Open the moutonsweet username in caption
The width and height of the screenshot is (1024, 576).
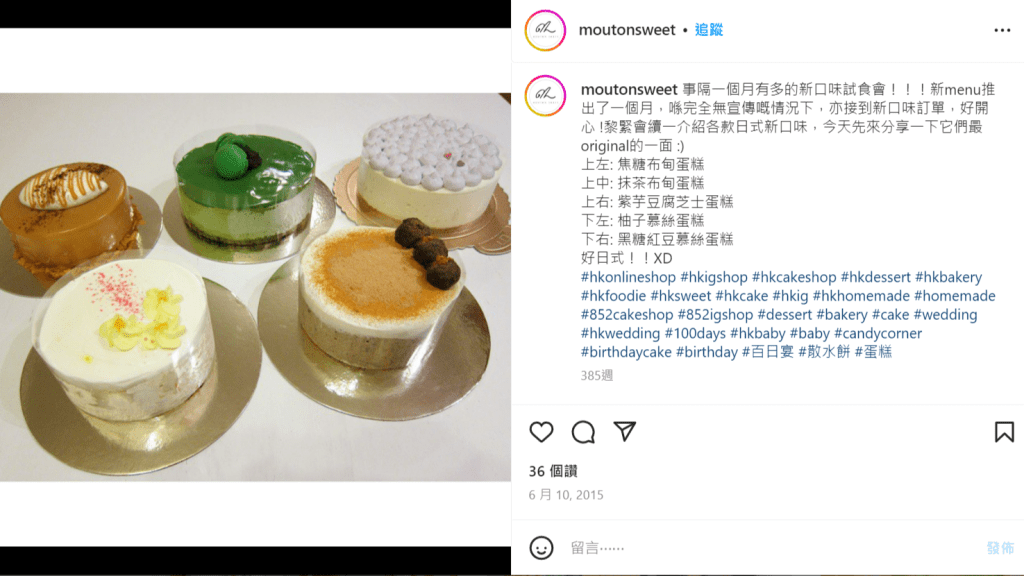click(629, 89)
